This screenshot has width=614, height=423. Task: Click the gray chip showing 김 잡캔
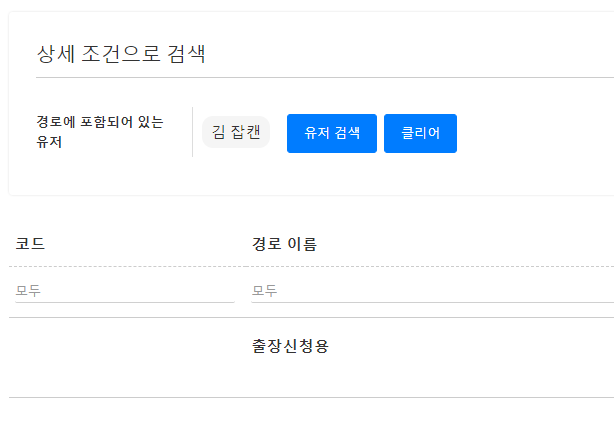(236, 132)
